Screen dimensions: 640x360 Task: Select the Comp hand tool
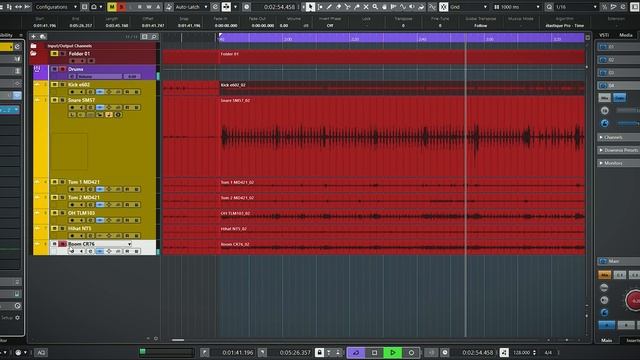pyautogui.click(x=384, y=7)
